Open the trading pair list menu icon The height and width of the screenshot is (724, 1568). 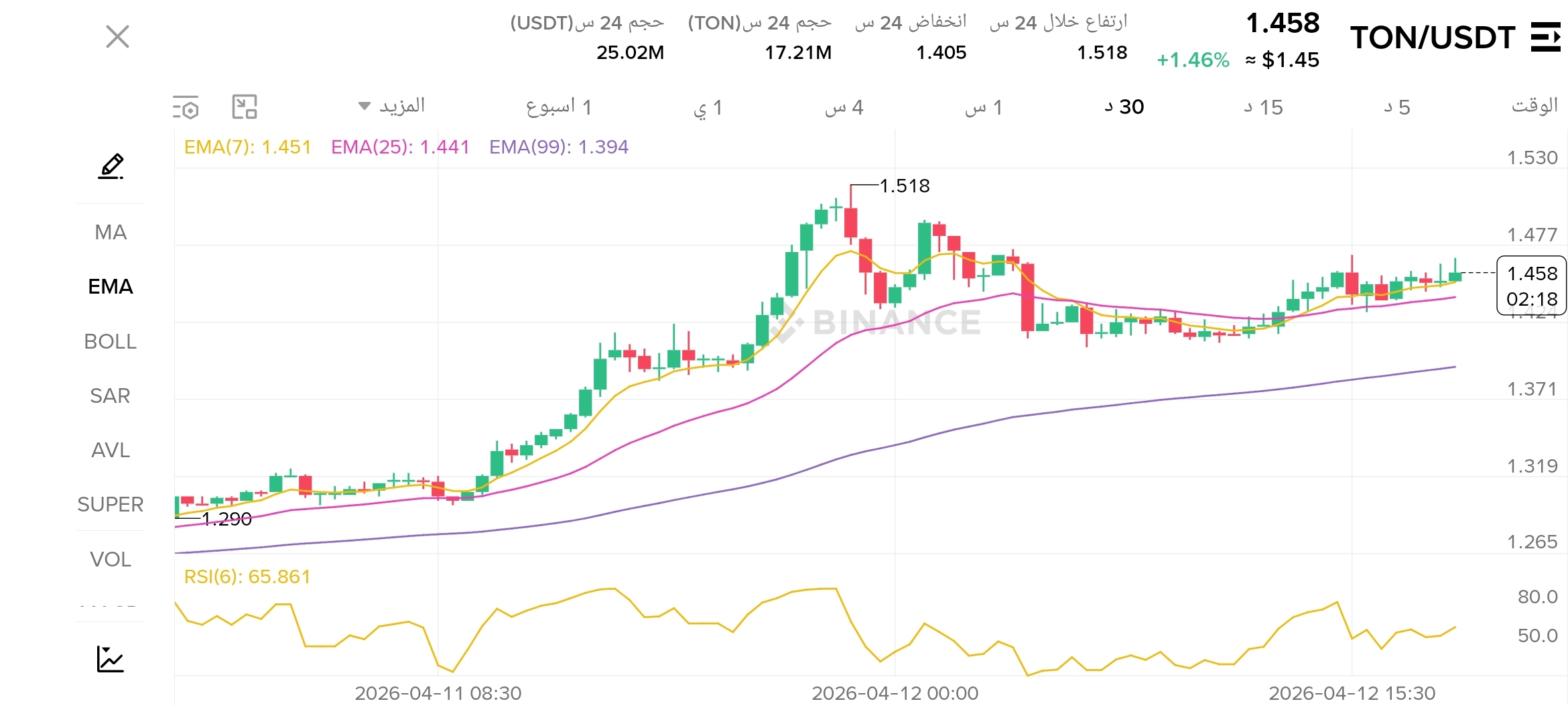point(1545,37)
